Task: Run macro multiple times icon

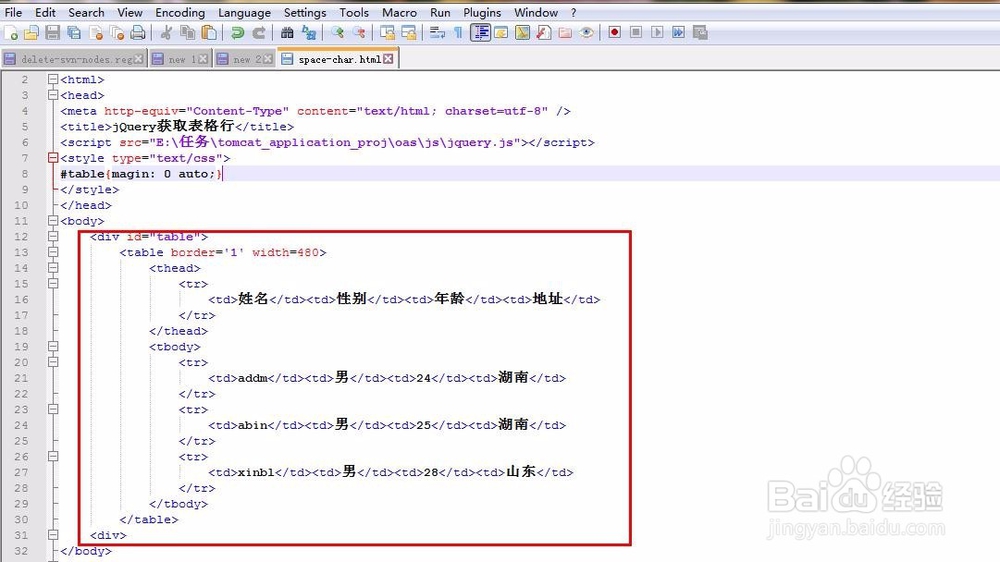Action: point(679,33)
